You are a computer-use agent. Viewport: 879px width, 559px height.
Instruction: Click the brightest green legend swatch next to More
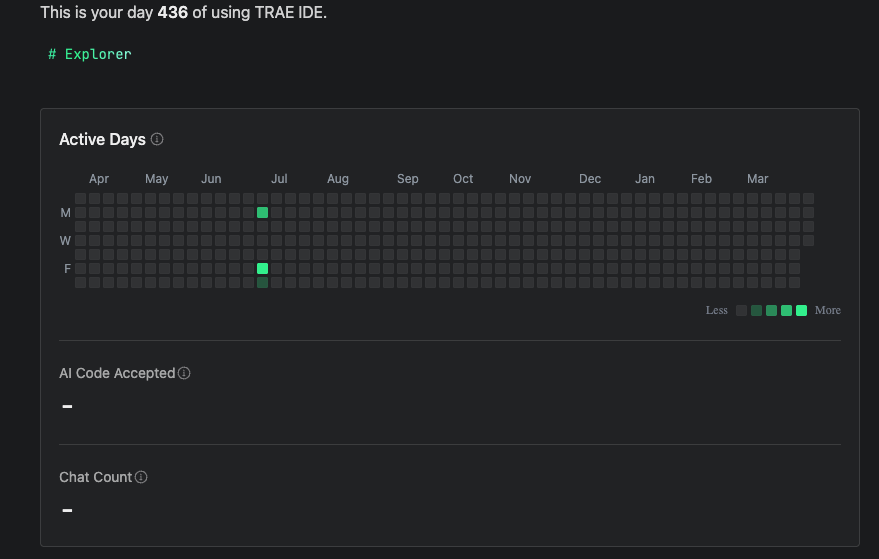pyautogui.click(x=802, y=311)
